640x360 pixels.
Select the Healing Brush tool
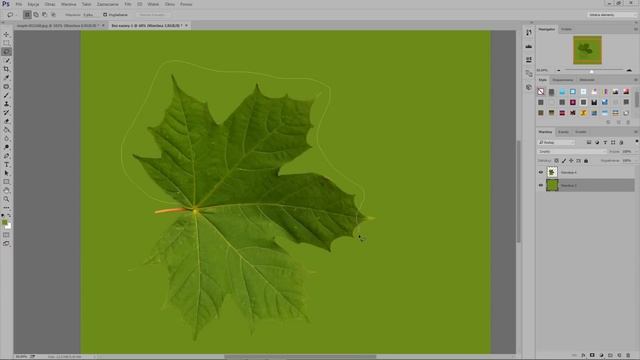tap(6, 87)
